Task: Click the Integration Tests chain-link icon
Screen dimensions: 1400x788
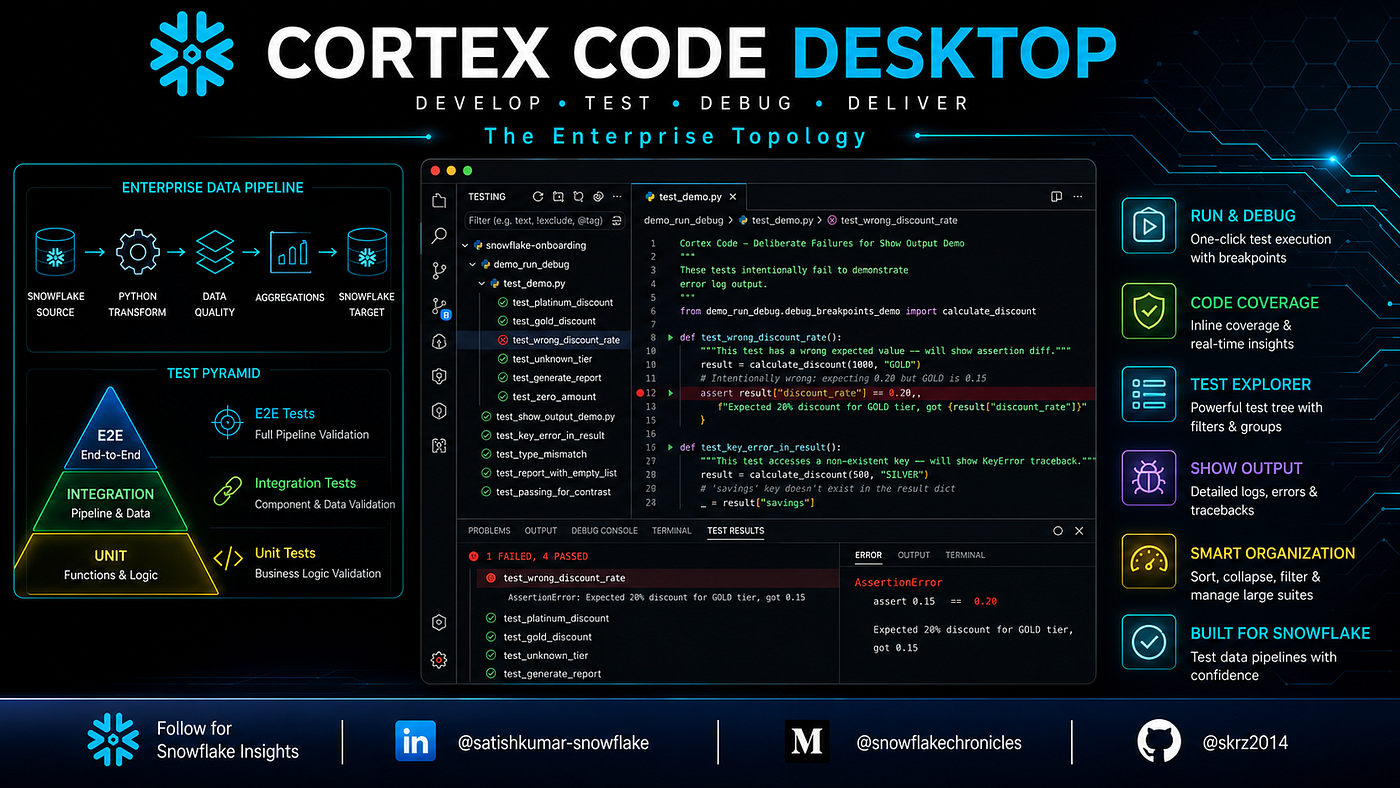Action: coord(228,491)
